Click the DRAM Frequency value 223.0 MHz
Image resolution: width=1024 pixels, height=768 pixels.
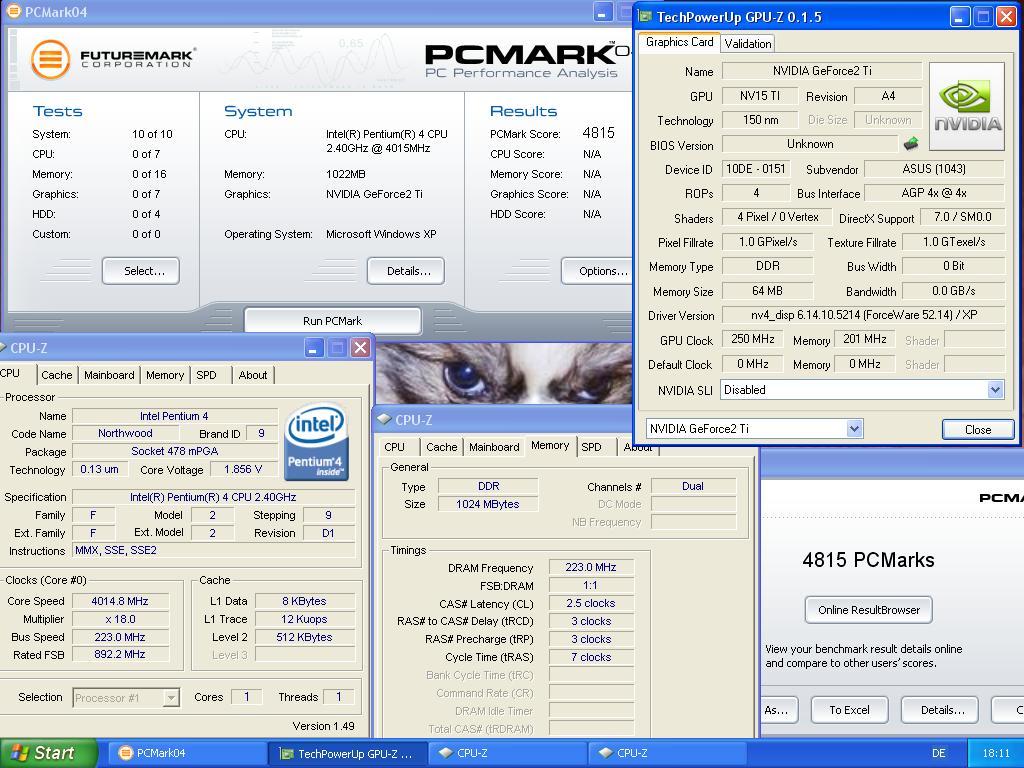point(591,567)
